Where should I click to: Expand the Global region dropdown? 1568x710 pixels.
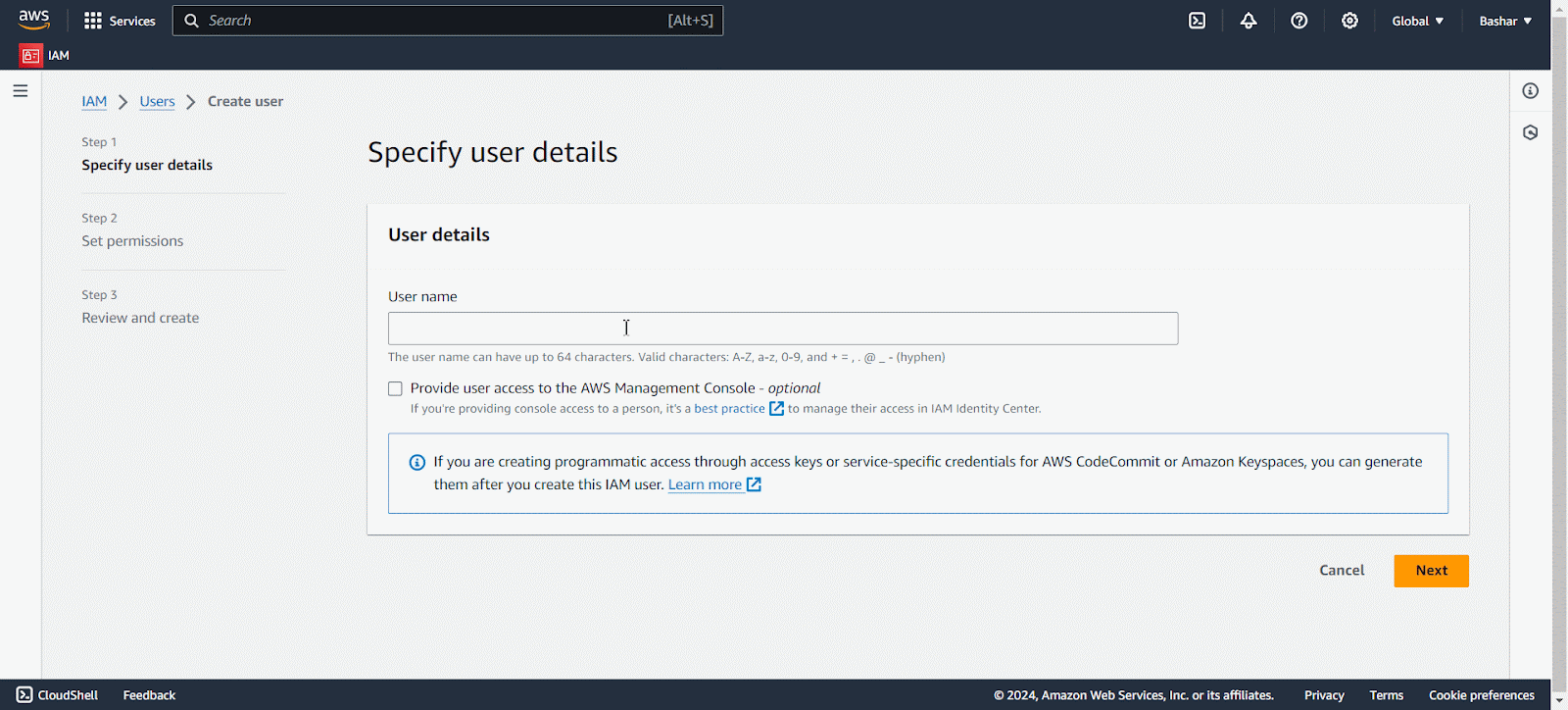[x=1417, y=21]
